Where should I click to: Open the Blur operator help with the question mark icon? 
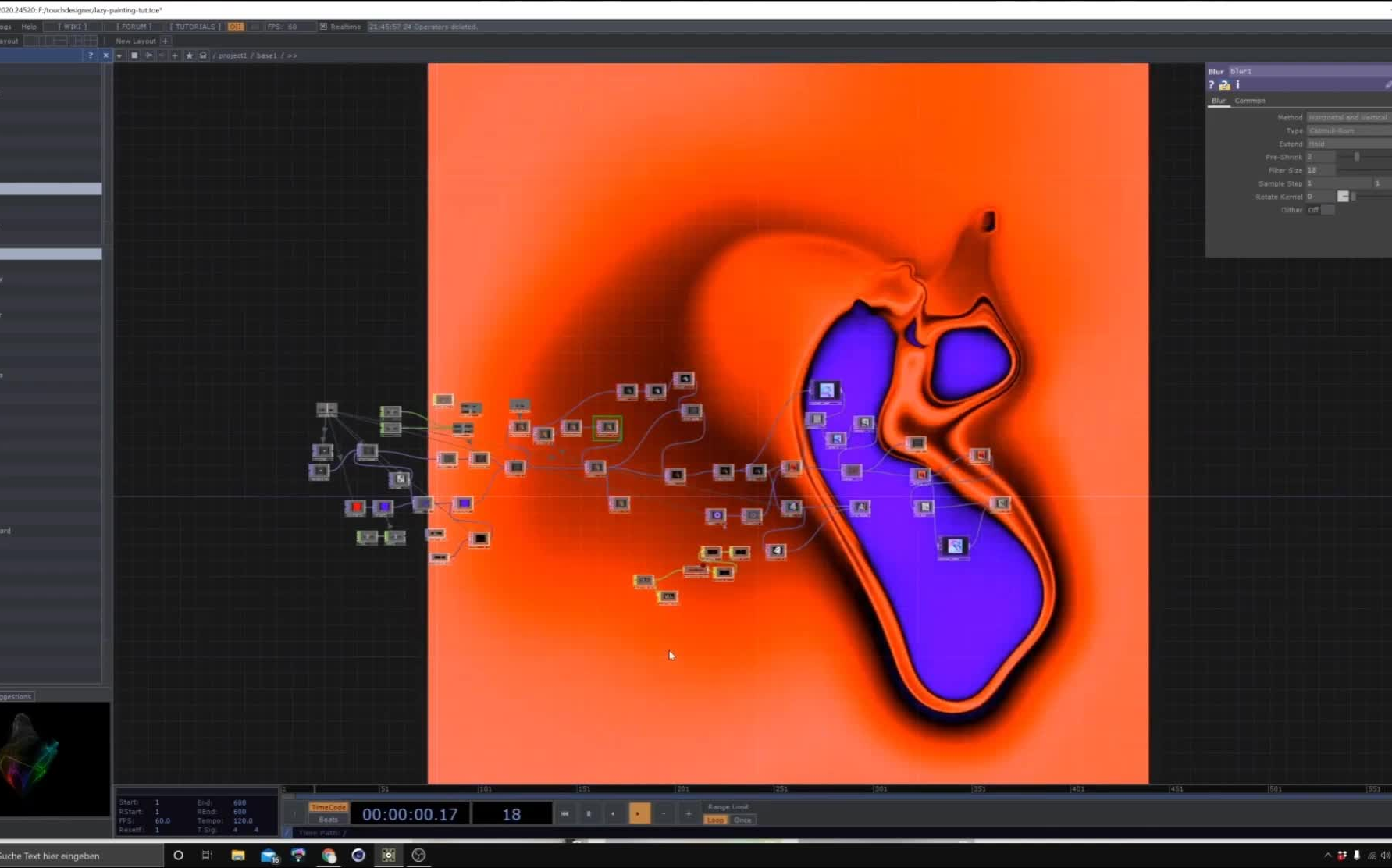click(1210, 84)
